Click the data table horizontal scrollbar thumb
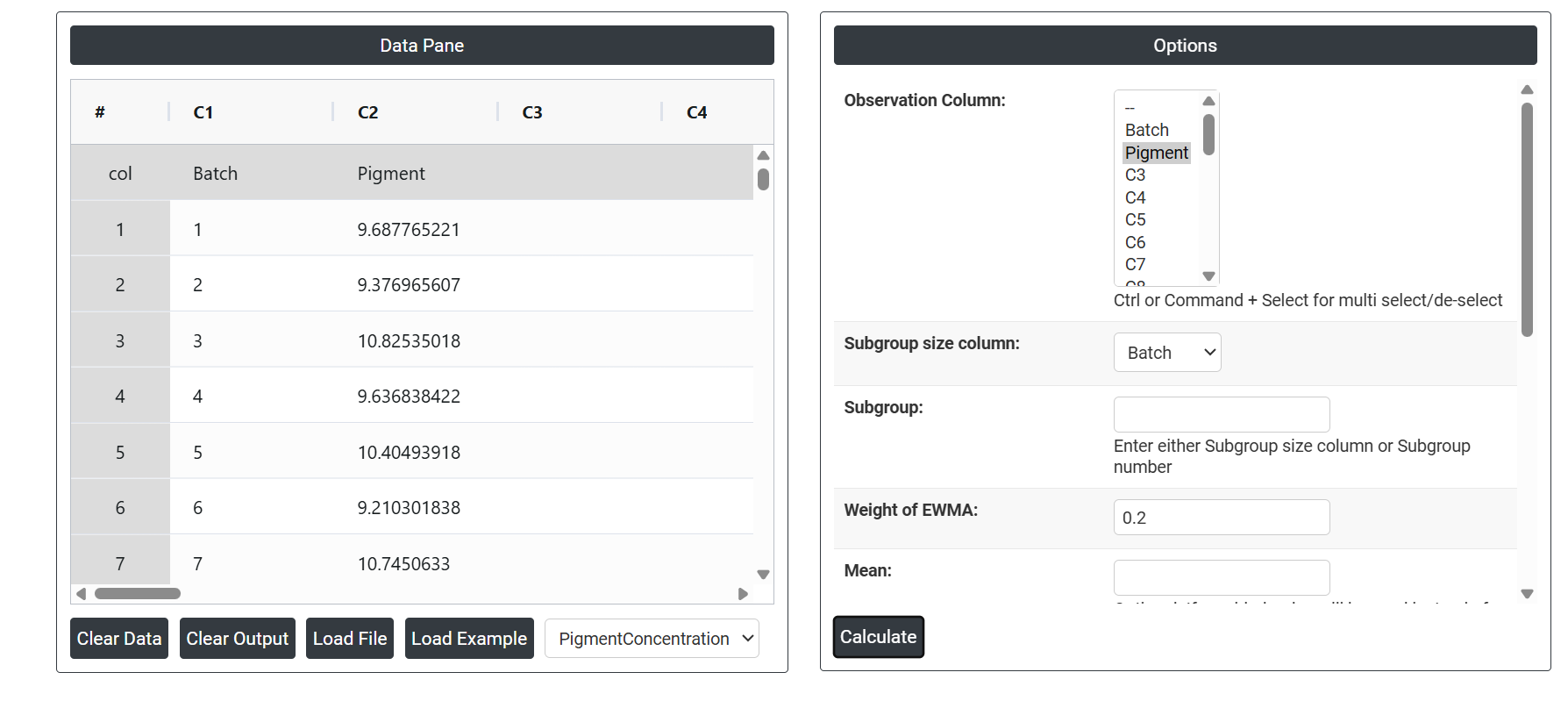Image resolution: width=1568 pixels, height=701 pixels. click(138, 594)
